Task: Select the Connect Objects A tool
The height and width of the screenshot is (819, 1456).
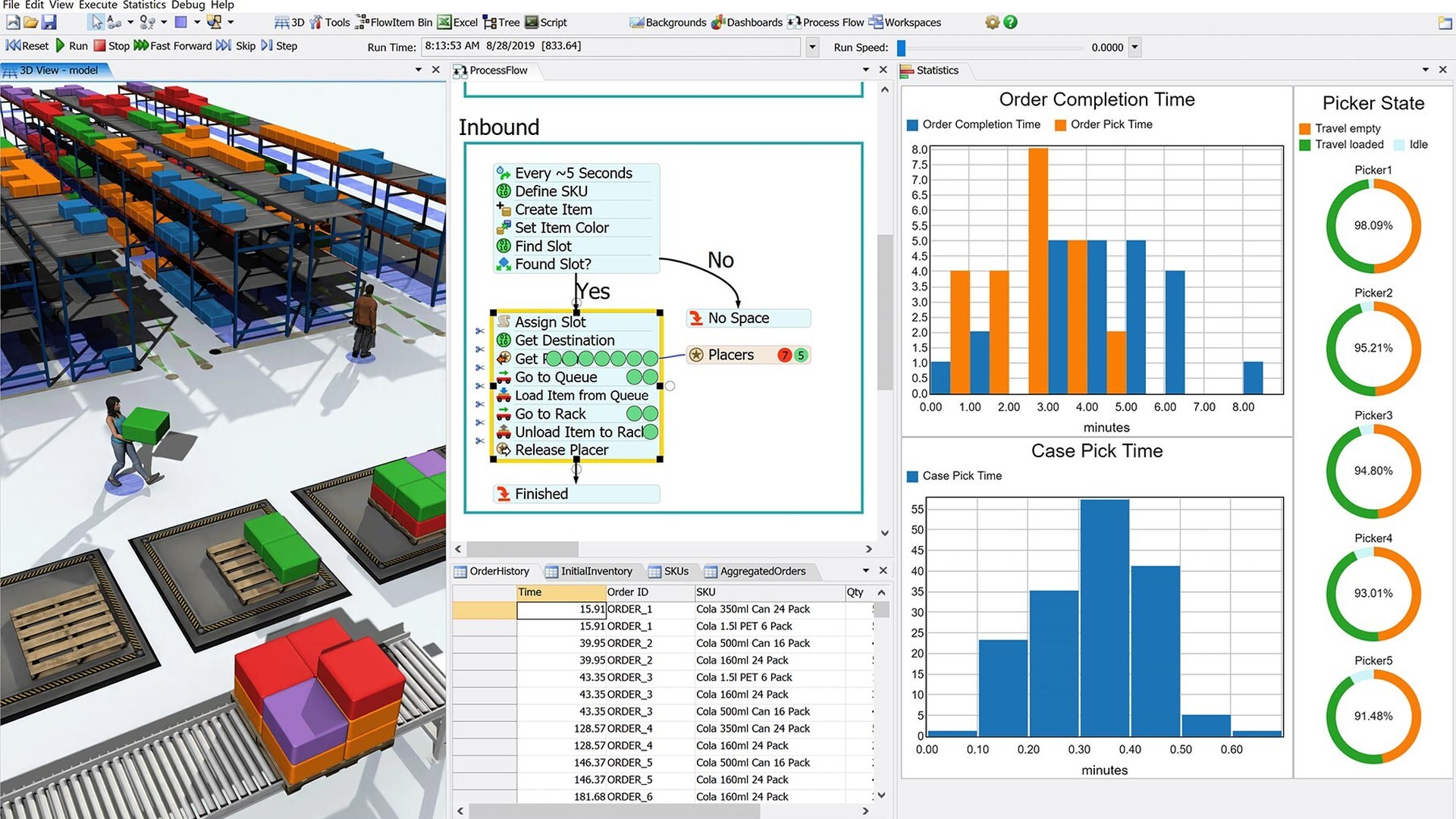Action: (x=115, y=22)
